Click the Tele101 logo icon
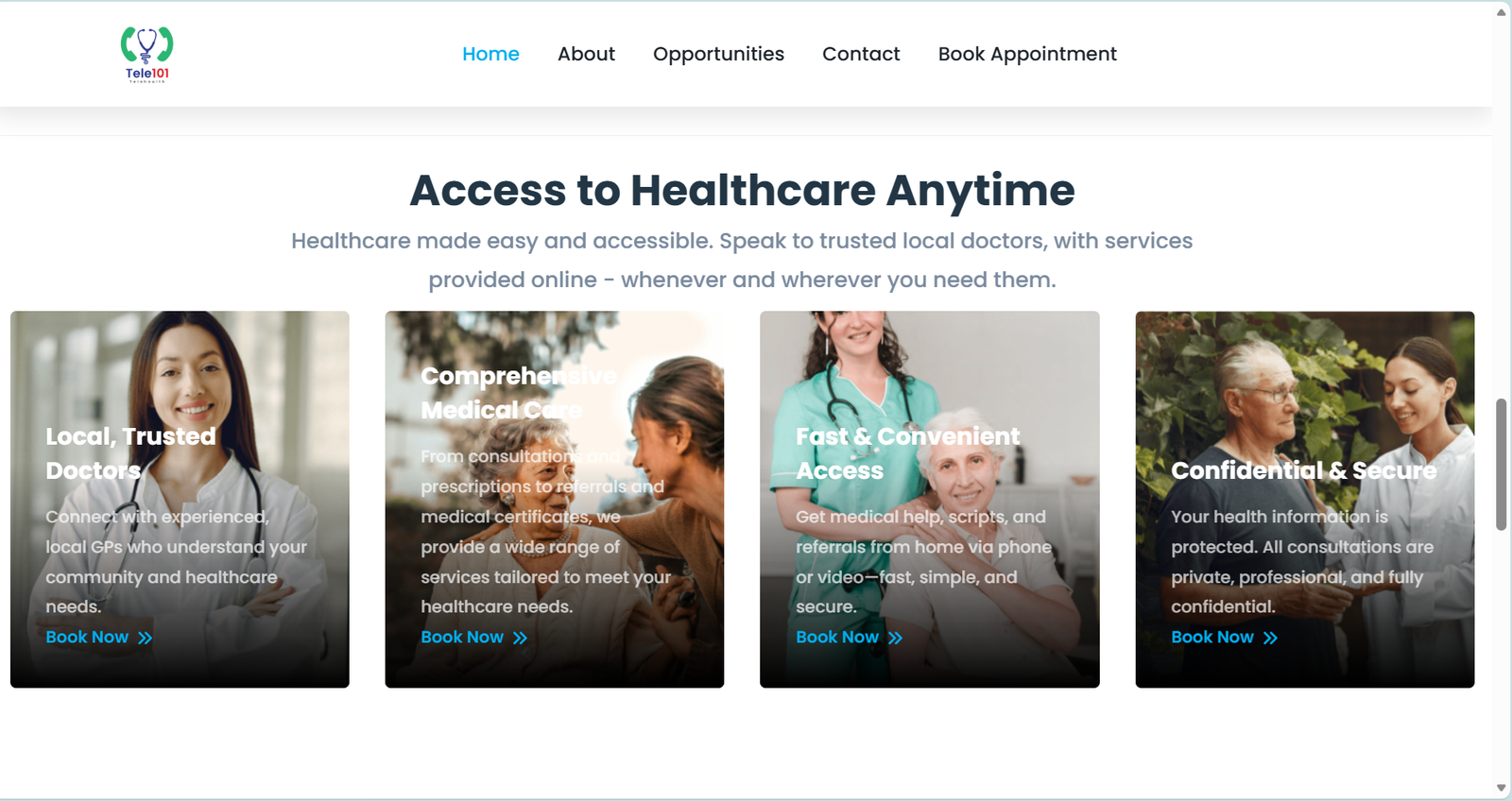Viewport: 1512px width, 801px height. [146, 55]
